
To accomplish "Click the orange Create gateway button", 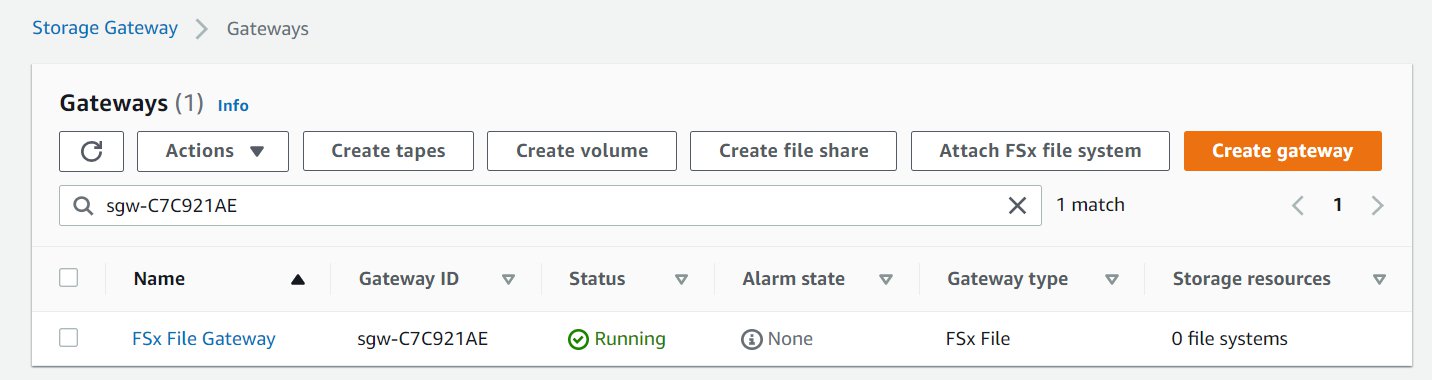I will click(x=1283, y=151).
